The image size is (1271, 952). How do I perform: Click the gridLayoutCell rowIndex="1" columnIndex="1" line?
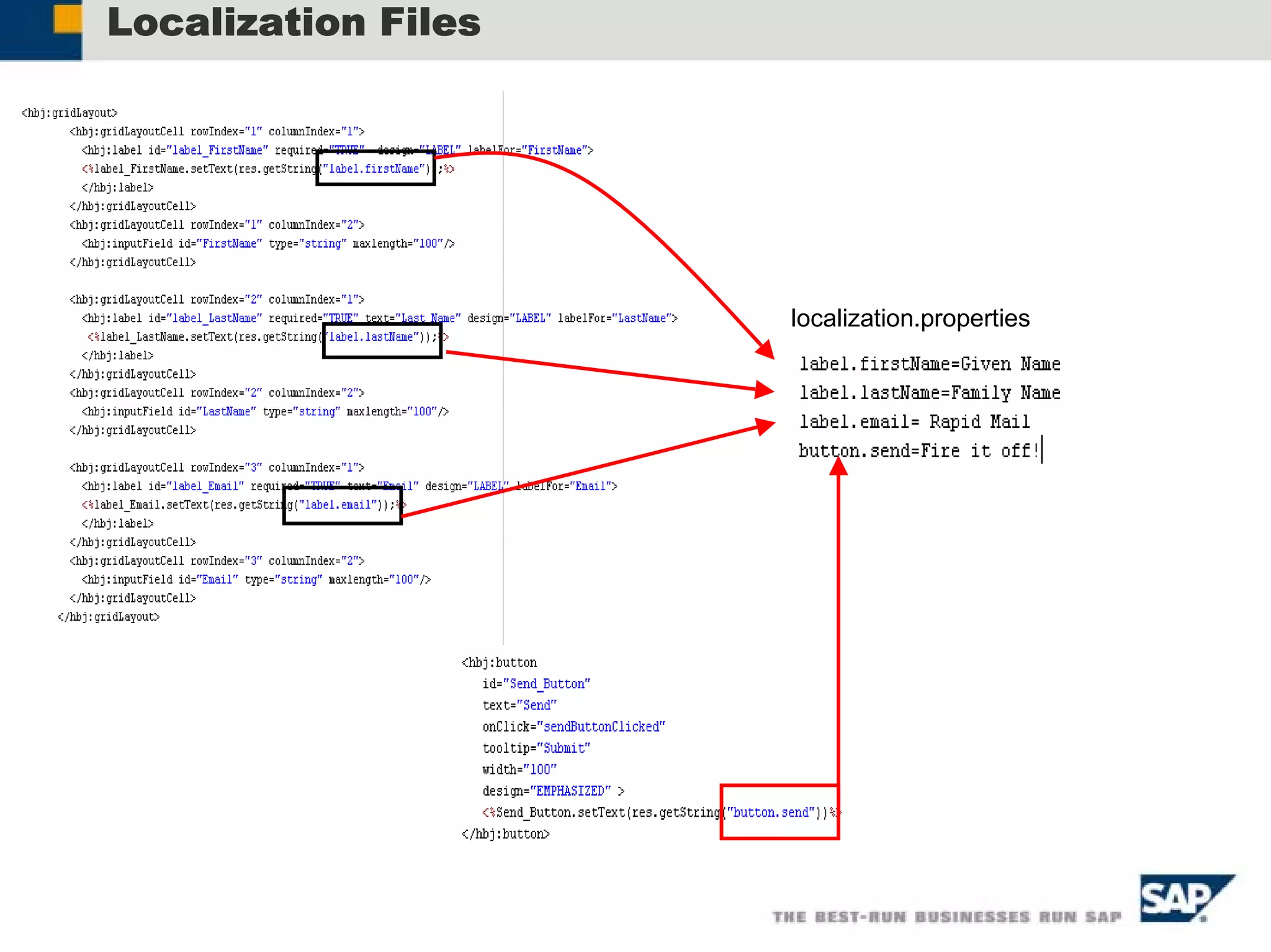217,132
